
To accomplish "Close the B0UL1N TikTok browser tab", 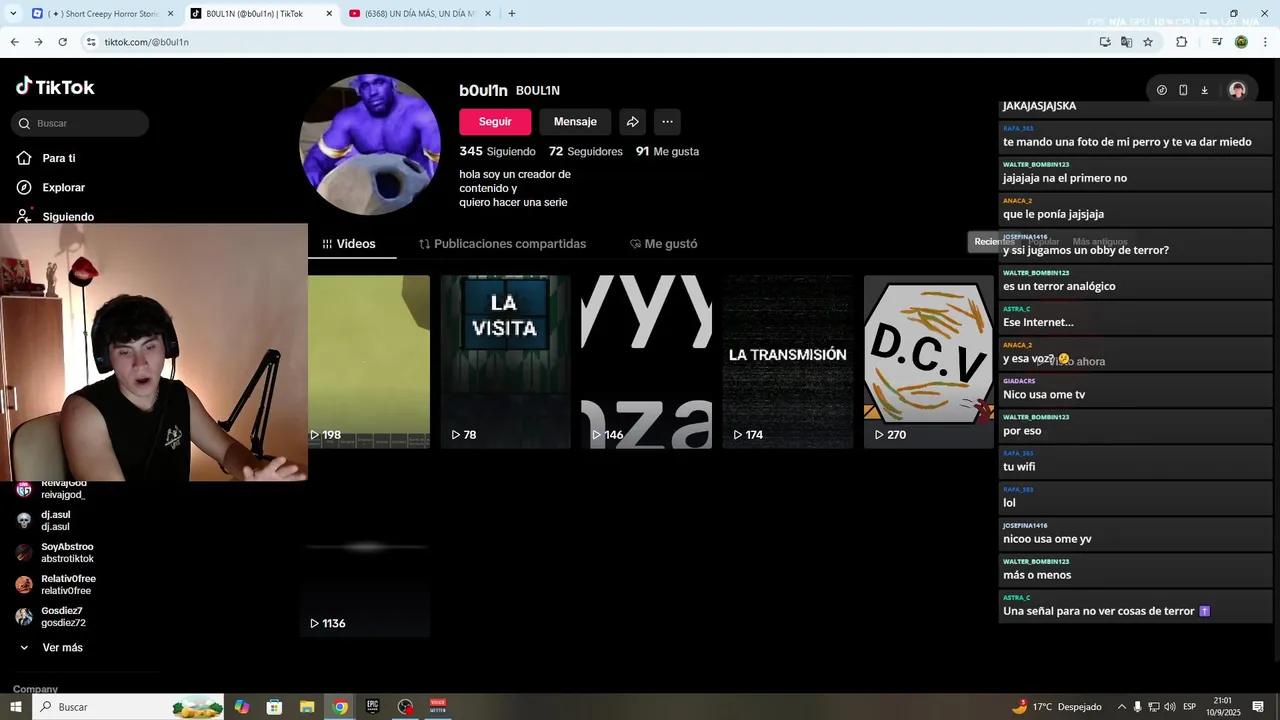I will (329, 14).
